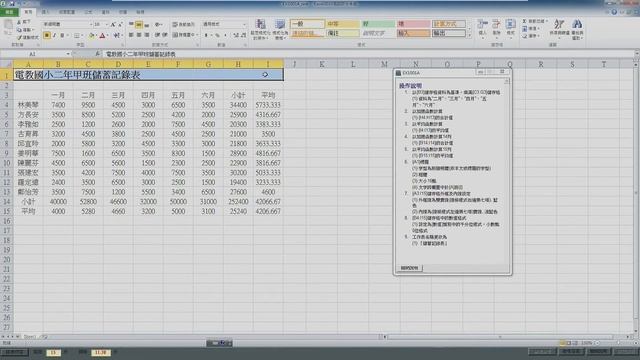Click the Excel Help question mark icon
Viewport: 640px width, 360px height.
(x=614, y=12)
